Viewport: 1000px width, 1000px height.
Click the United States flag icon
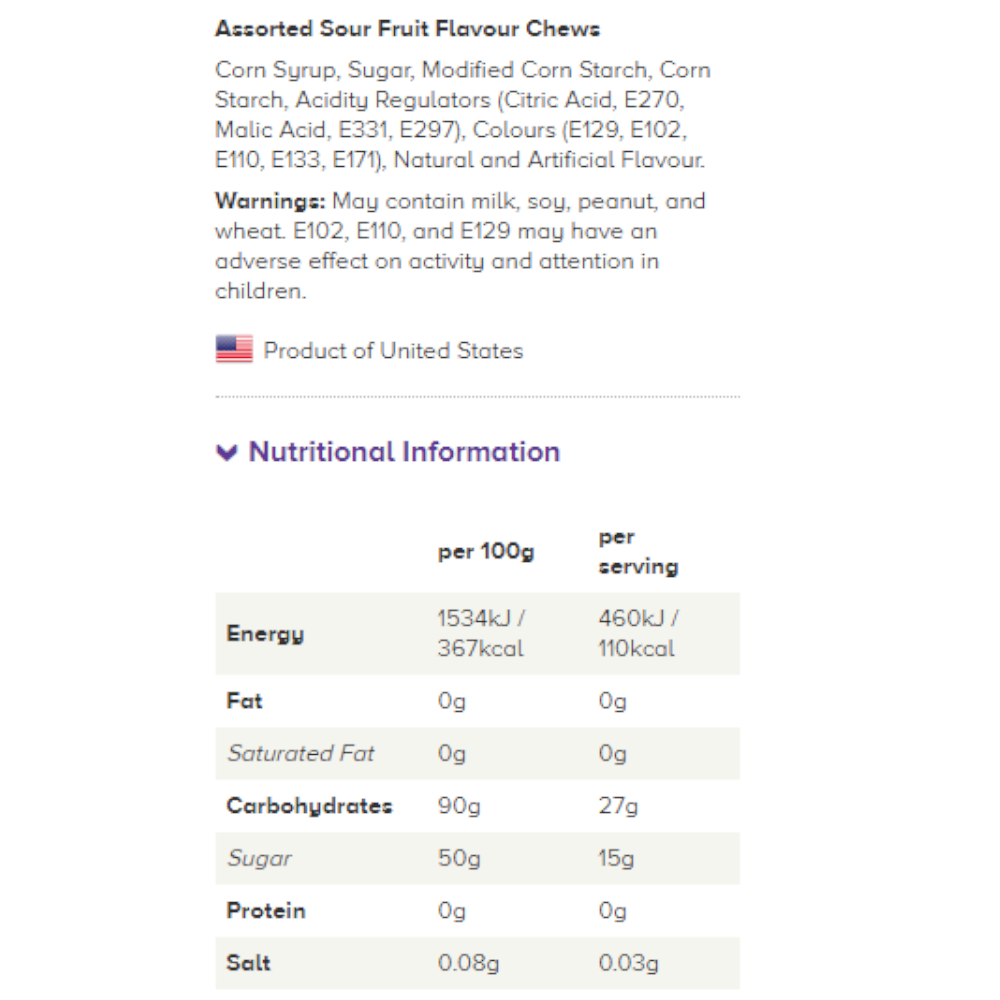[234, 350]
